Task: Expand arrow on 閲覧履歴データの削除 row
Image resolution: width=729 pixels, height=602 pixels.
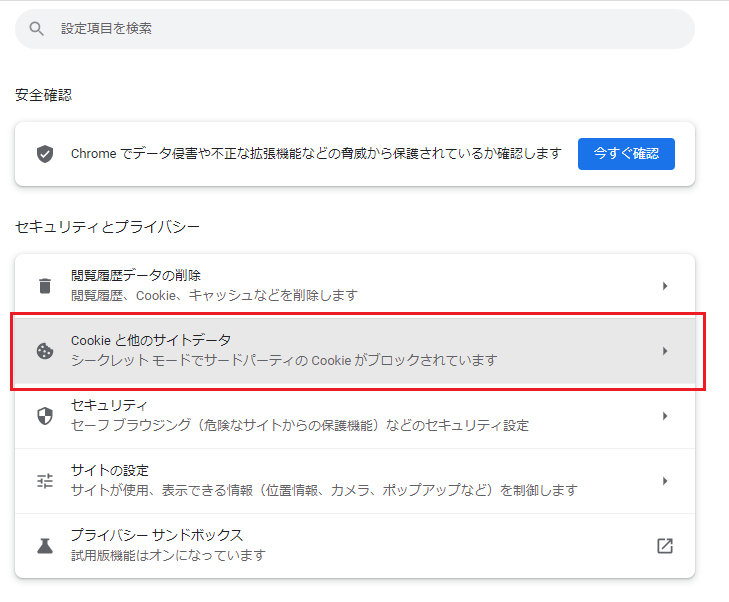Action: pyautogui.click(x=665, y=286)
